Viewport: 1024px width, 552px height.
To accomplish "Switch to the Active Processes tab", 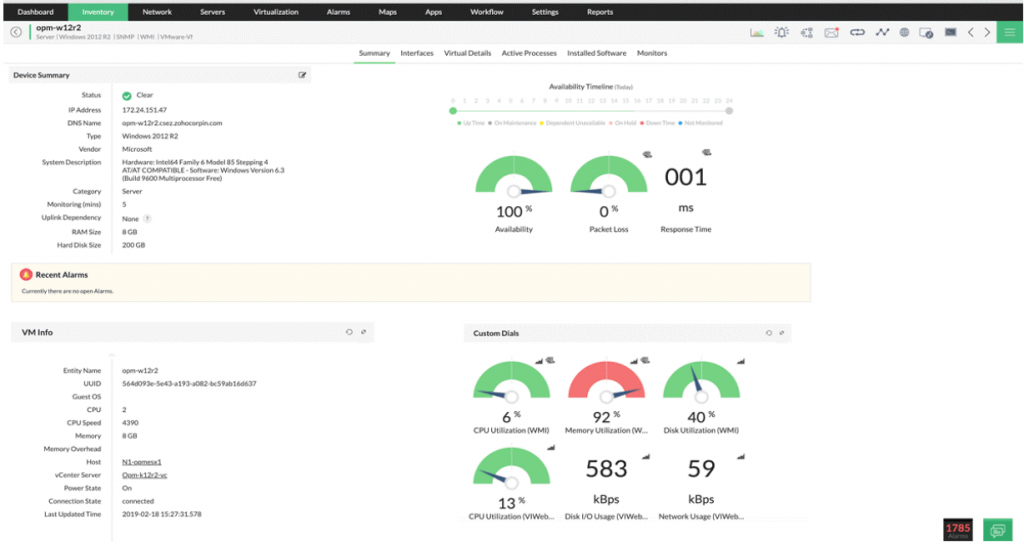I will [529, 53].
